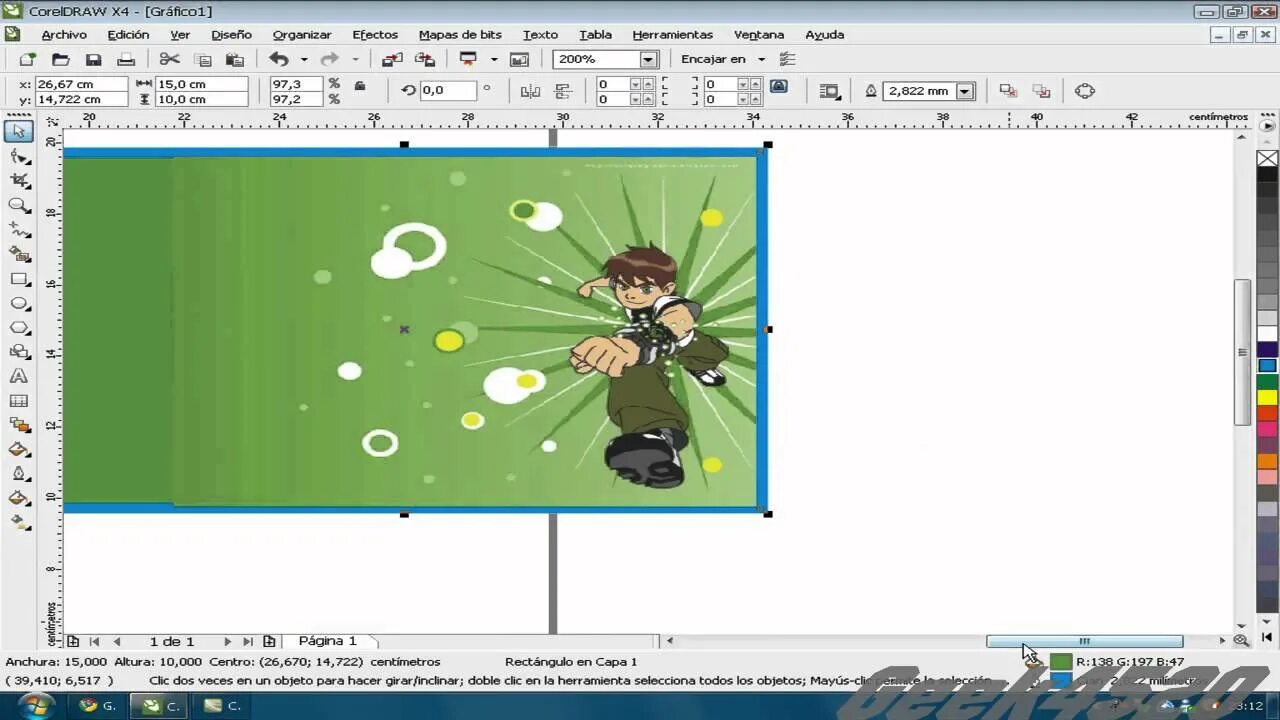The height and width of the screenshot is (720, 1280).
Task: Go to the next page arrow
Action: [227, 641]
